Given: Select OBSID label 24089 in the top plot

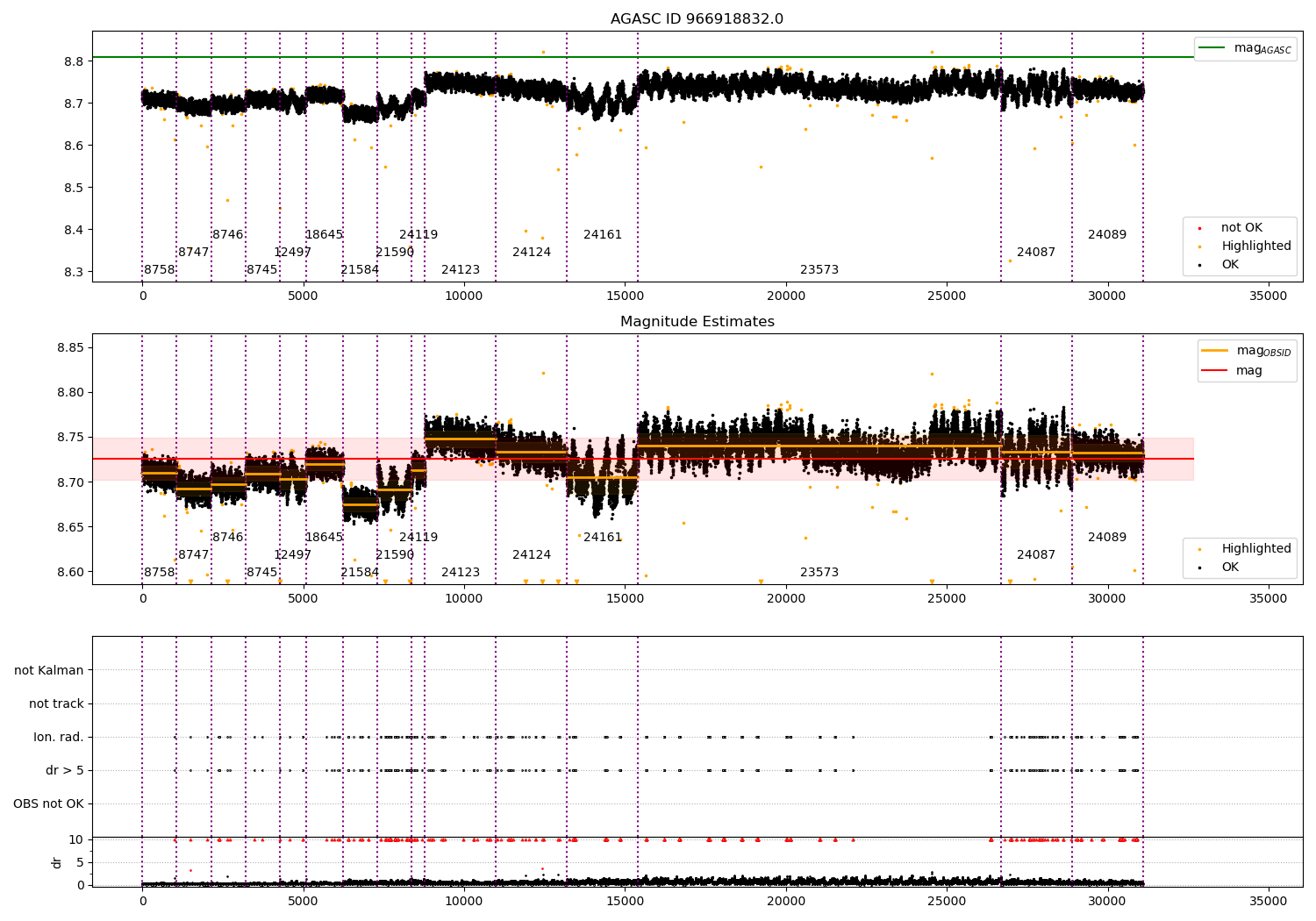Looking at the screenshot, I should 1107,235.
